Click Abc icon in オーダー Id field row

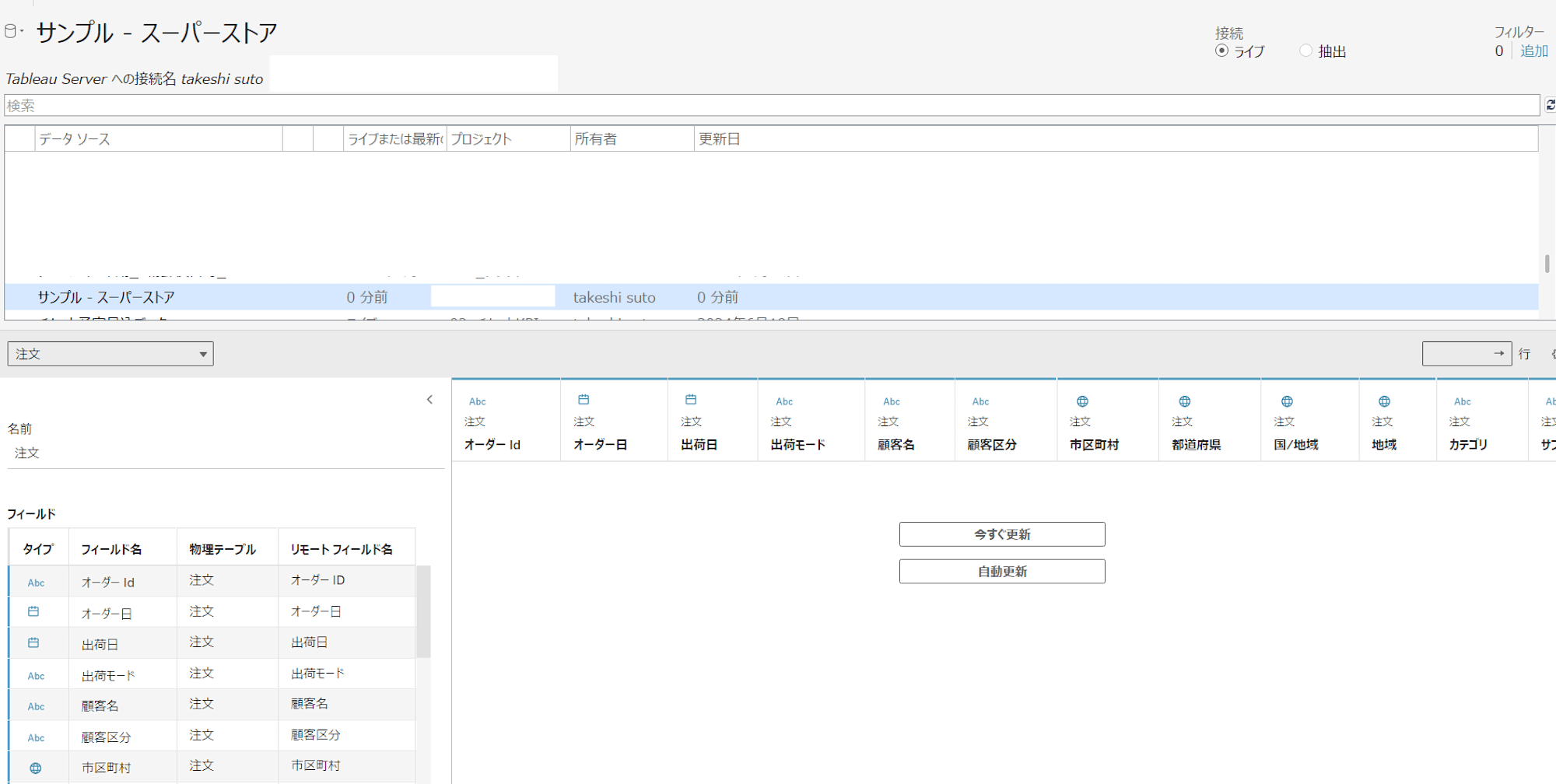pyautogui.click(x=36, y=583)
